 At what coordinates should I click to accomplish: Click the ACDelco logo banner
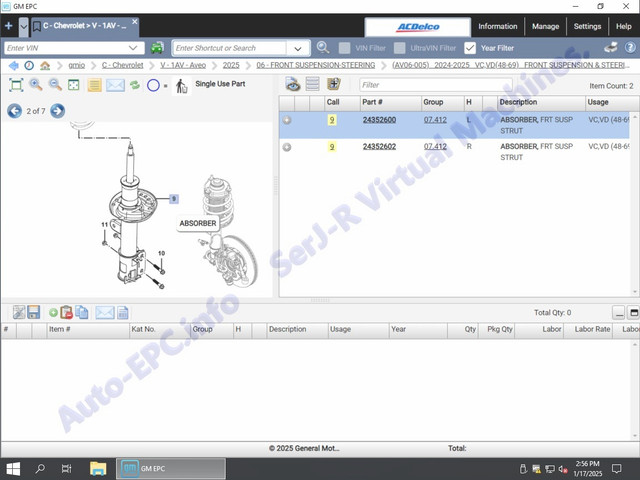click(x=418, y=27)
